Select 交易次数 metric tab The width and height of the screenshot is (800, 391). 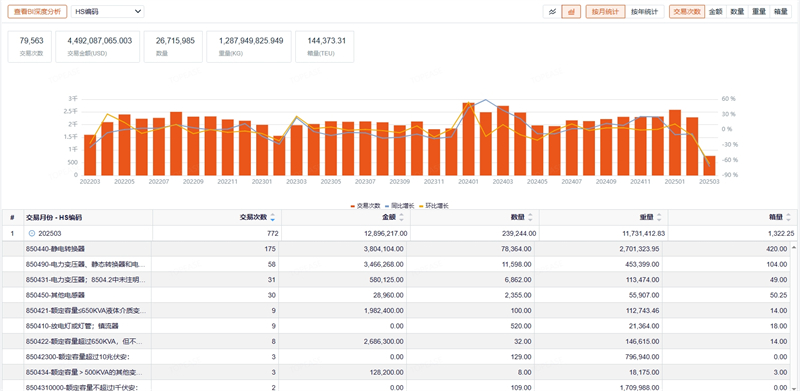(x=687, y=12)
